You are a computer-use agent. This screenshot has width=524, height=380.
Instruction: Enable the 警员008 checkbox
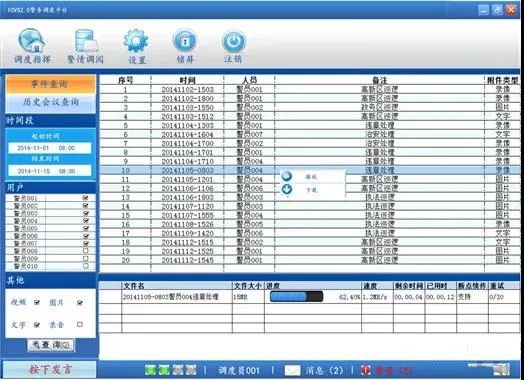86,251
